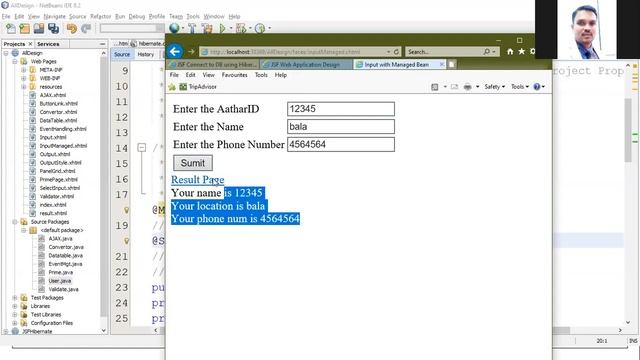
Task: Click the NetBeans Save All icon
Action: 53,28
